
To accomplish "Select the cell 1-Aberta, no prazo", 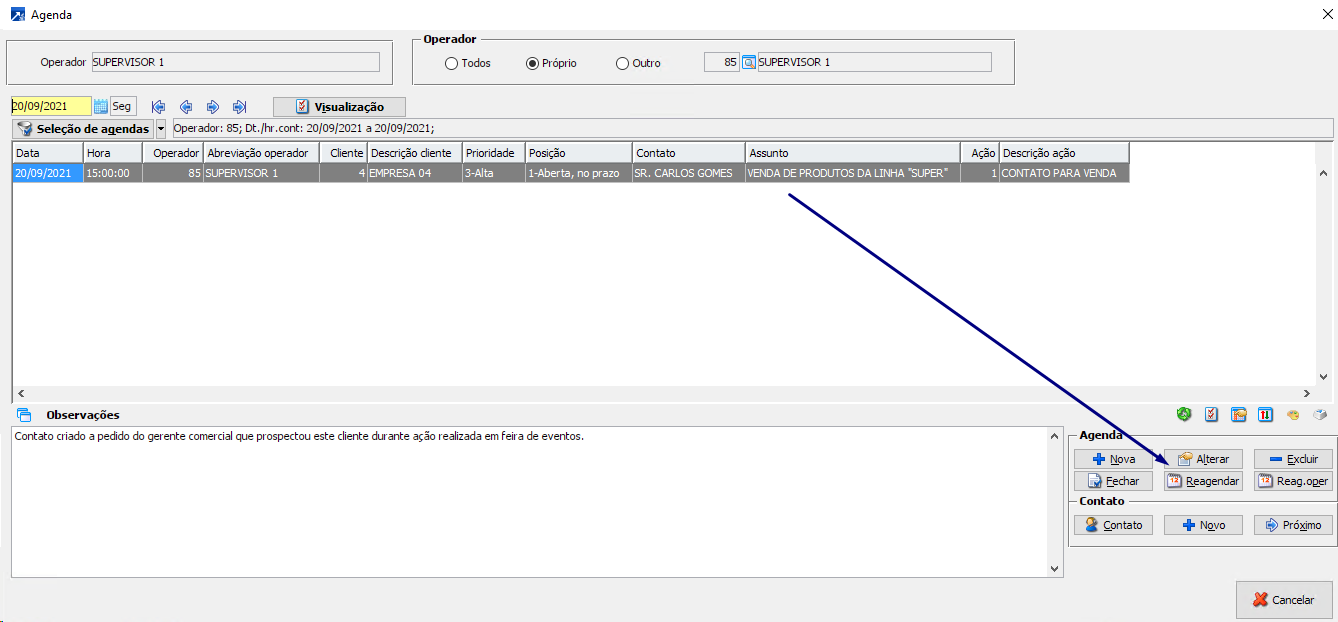I will point(579,173).
